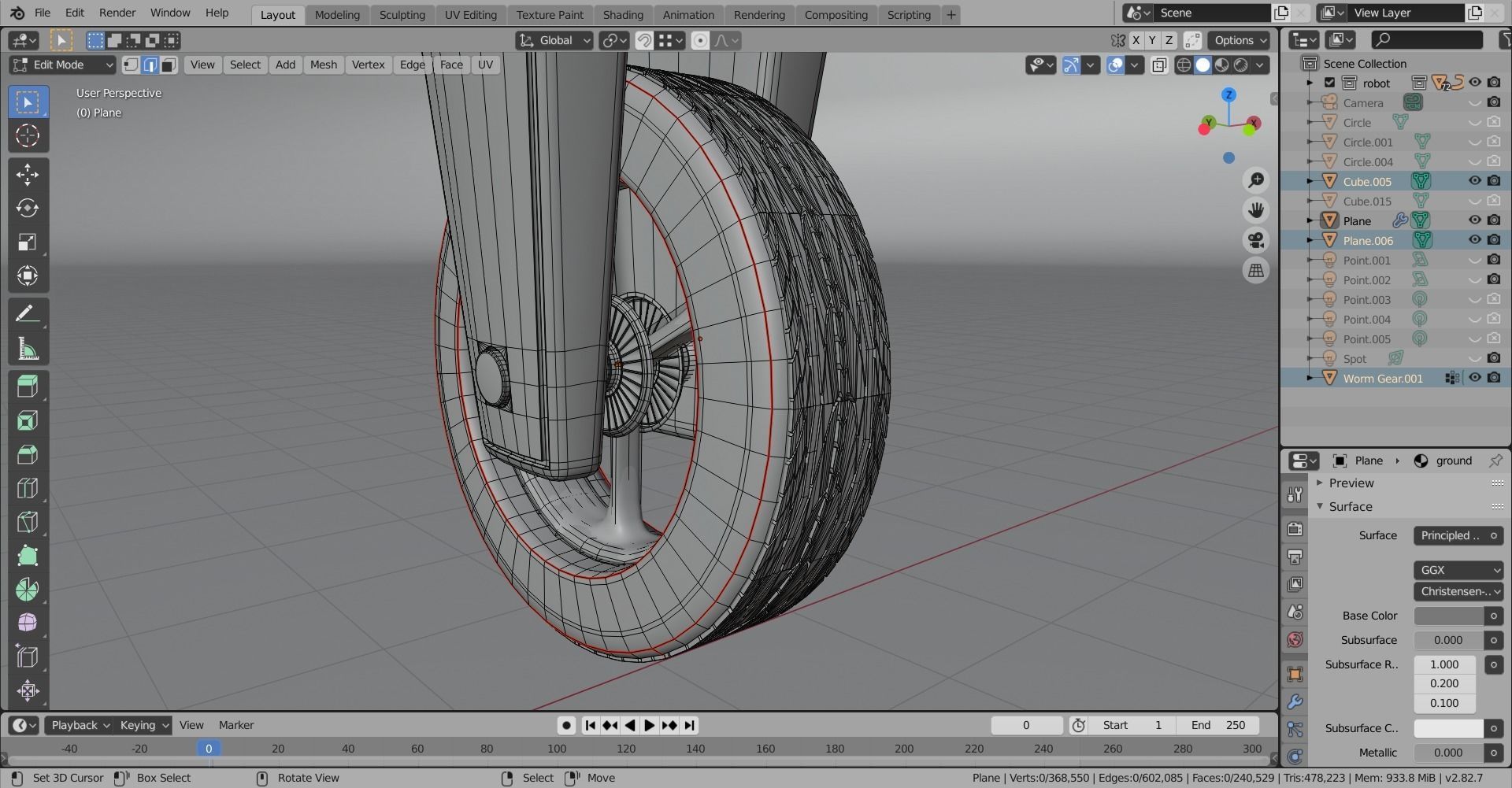Click the Metallic value slider

click(1449, 753)
